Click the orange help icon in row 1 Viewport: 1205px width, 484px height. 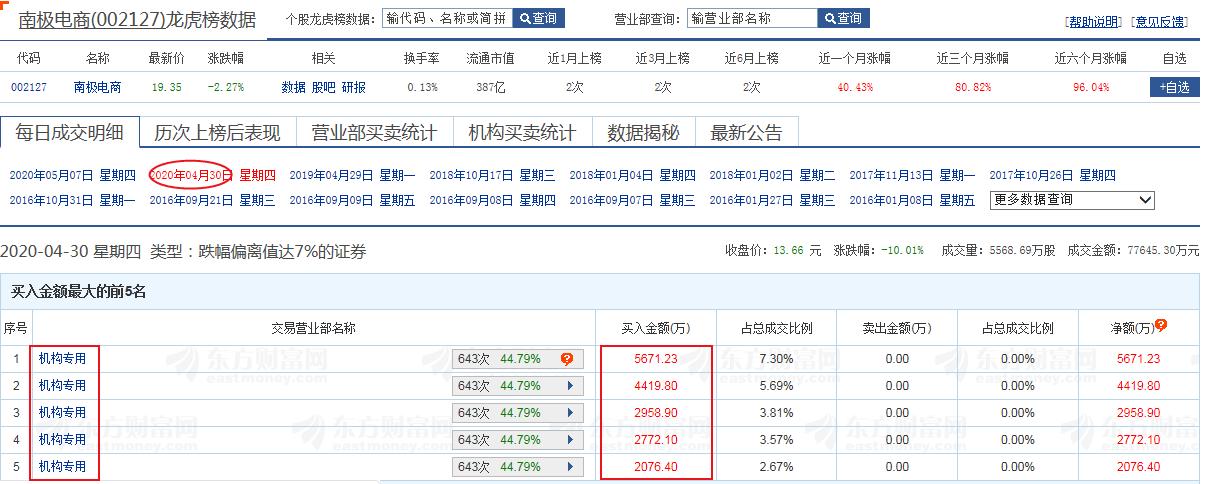coord(567,358)
